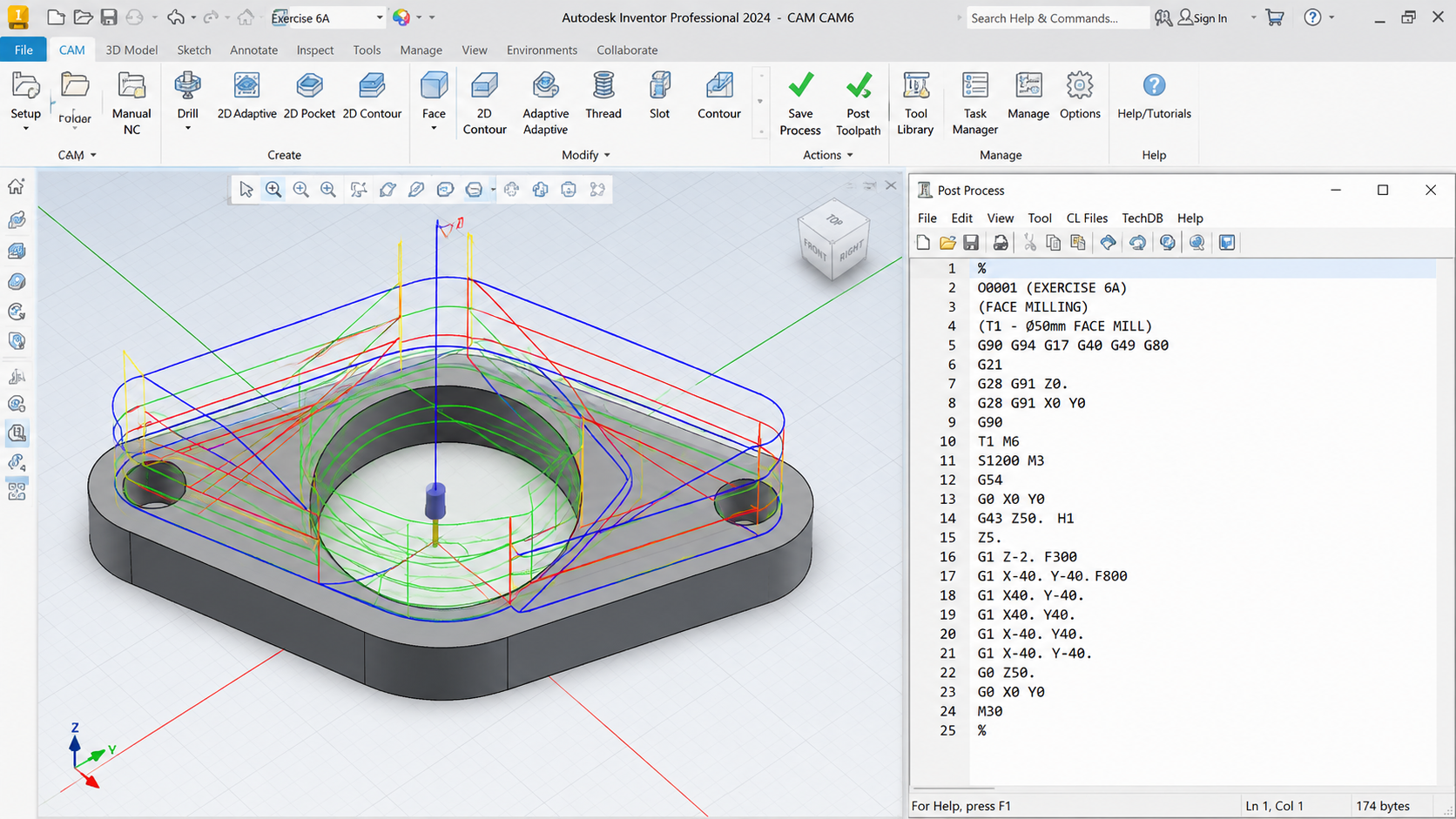Choose the 2D Contour tool beside 2D Pocket
This screenshot has height=819, width=1456.
click(x=372, y=97)
